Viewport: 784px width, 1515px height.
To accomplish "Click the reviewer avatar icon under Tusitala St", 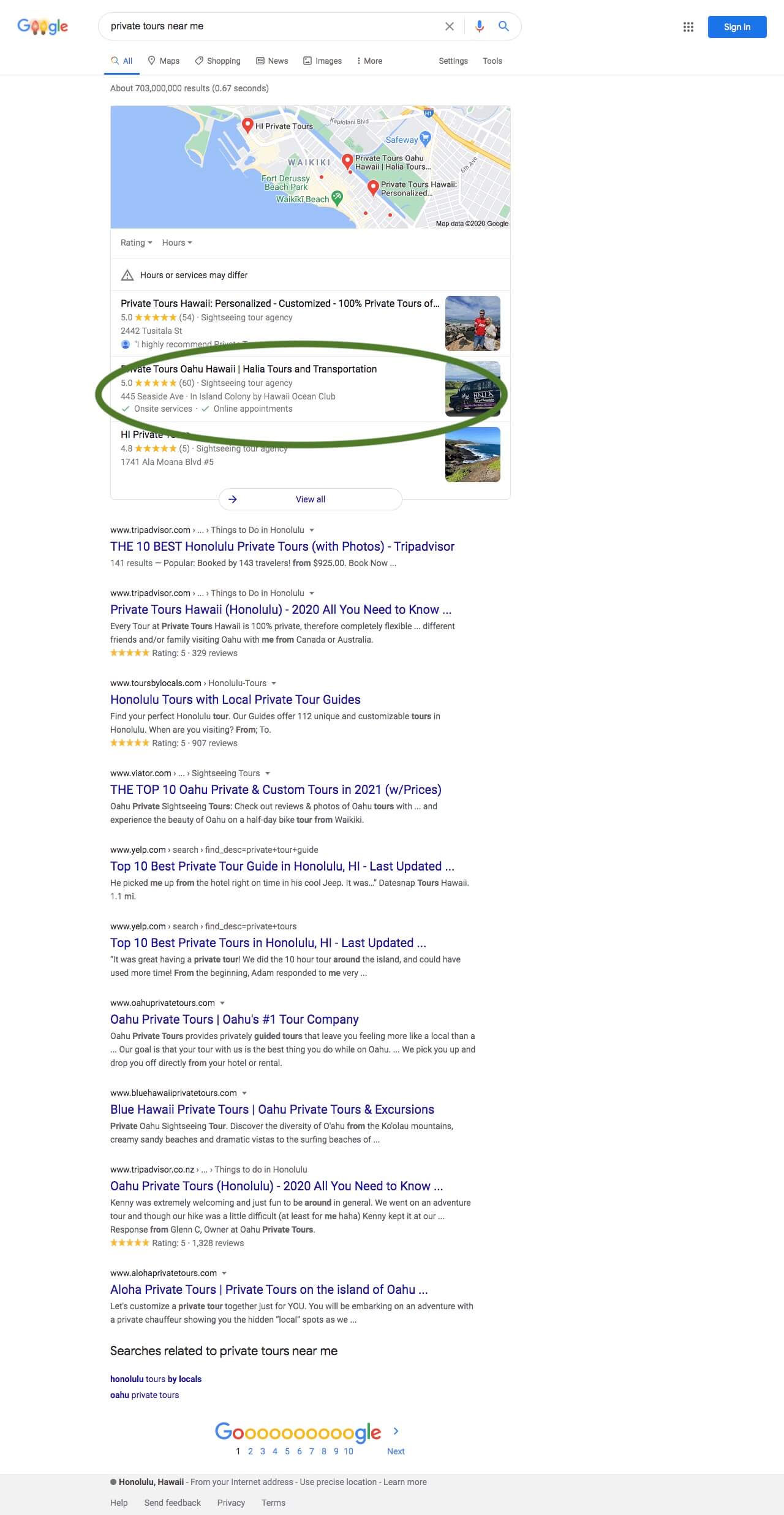I will (x=126, y=344).
